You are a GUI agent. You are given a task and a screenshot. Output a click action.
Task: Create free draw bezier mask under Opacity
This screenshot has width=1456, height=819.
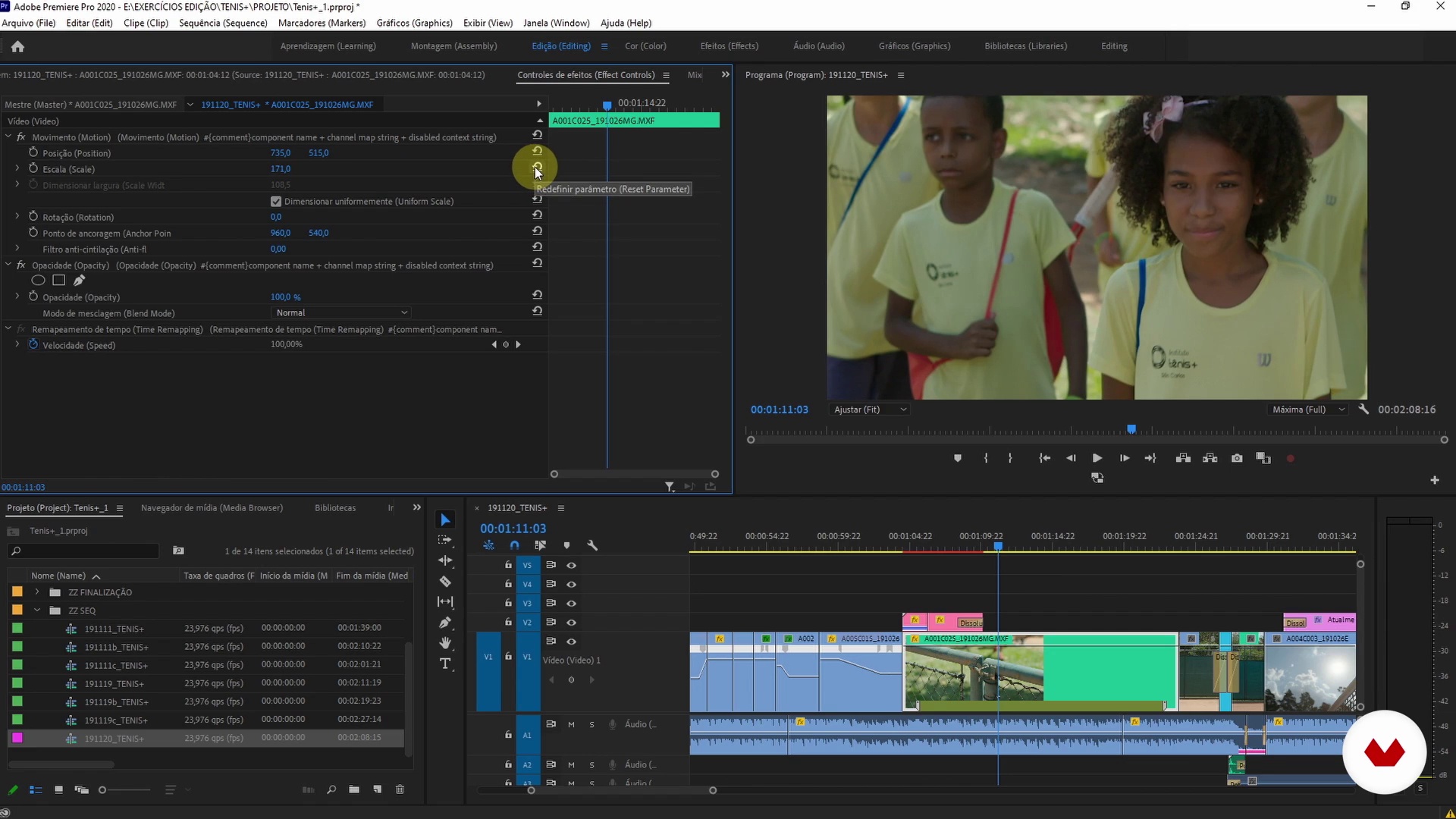click(x=79, y=281)
